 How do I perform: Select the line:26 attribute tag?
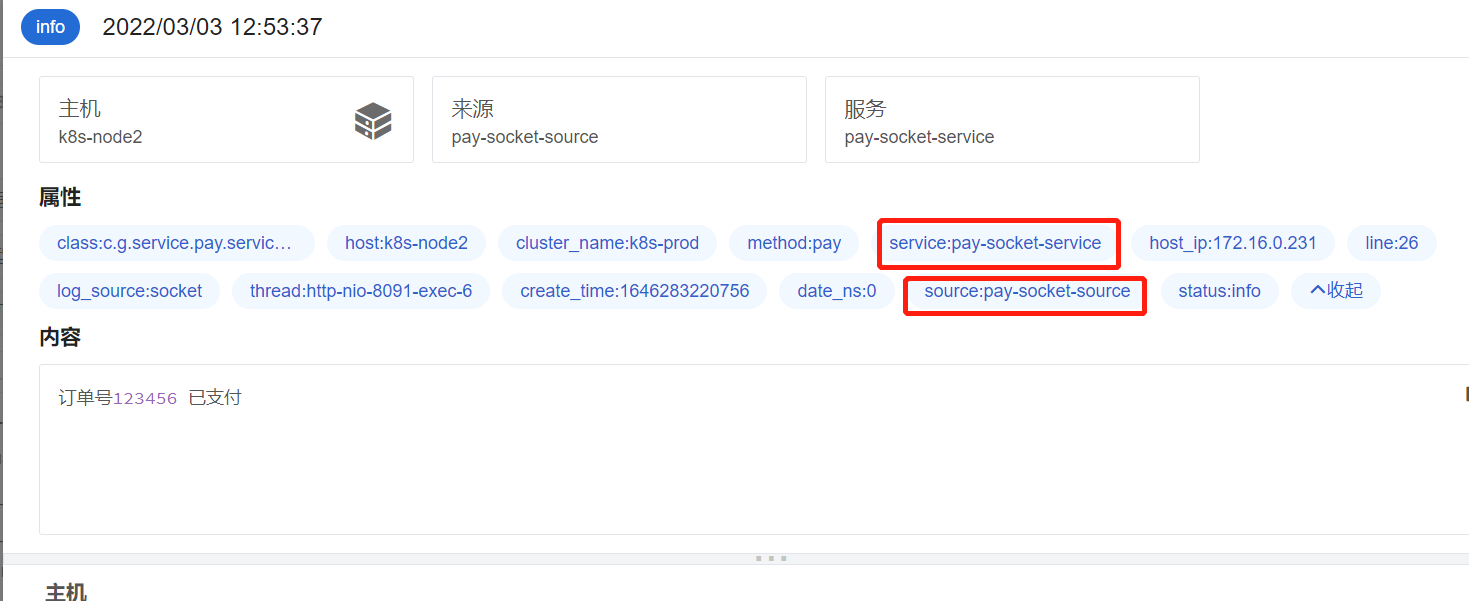(x=1392, y=243)
